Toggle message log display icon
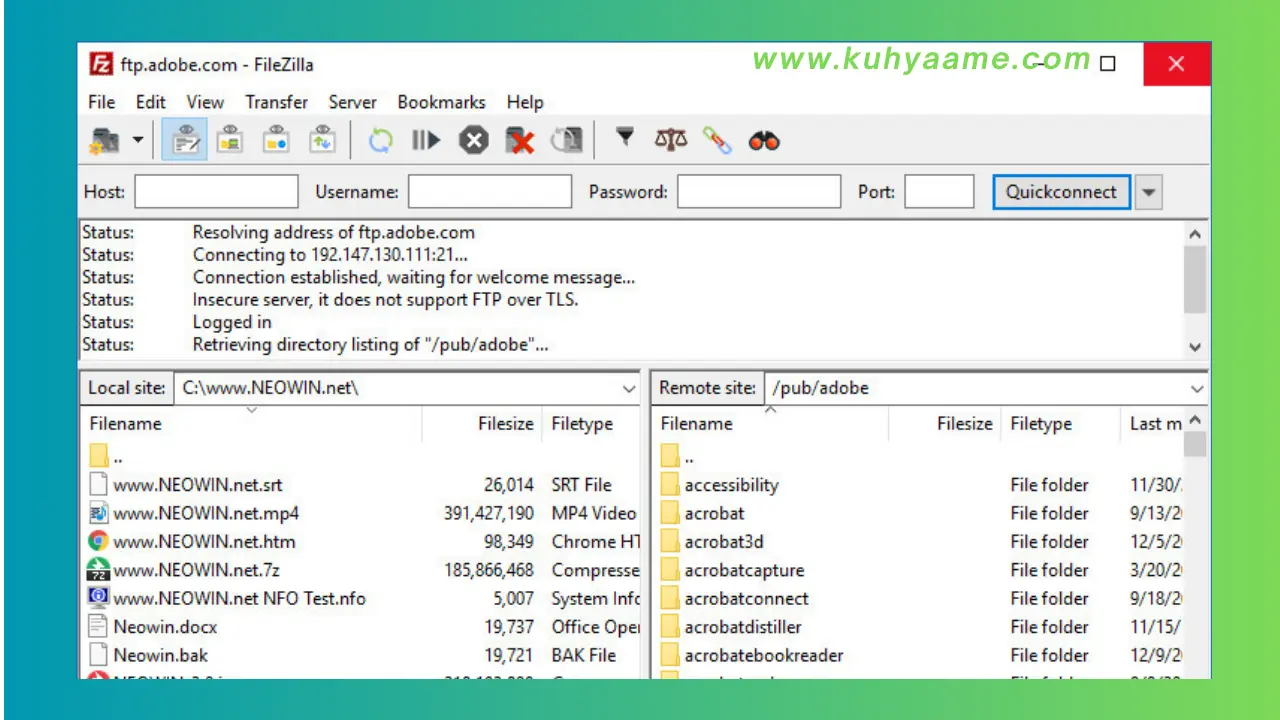Viewport: 1280px width, 720px height. coord(185,141)
